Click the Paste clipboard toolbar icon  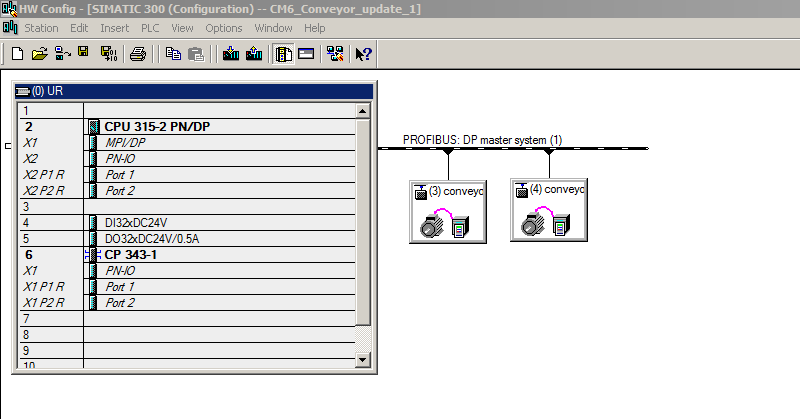196,54
